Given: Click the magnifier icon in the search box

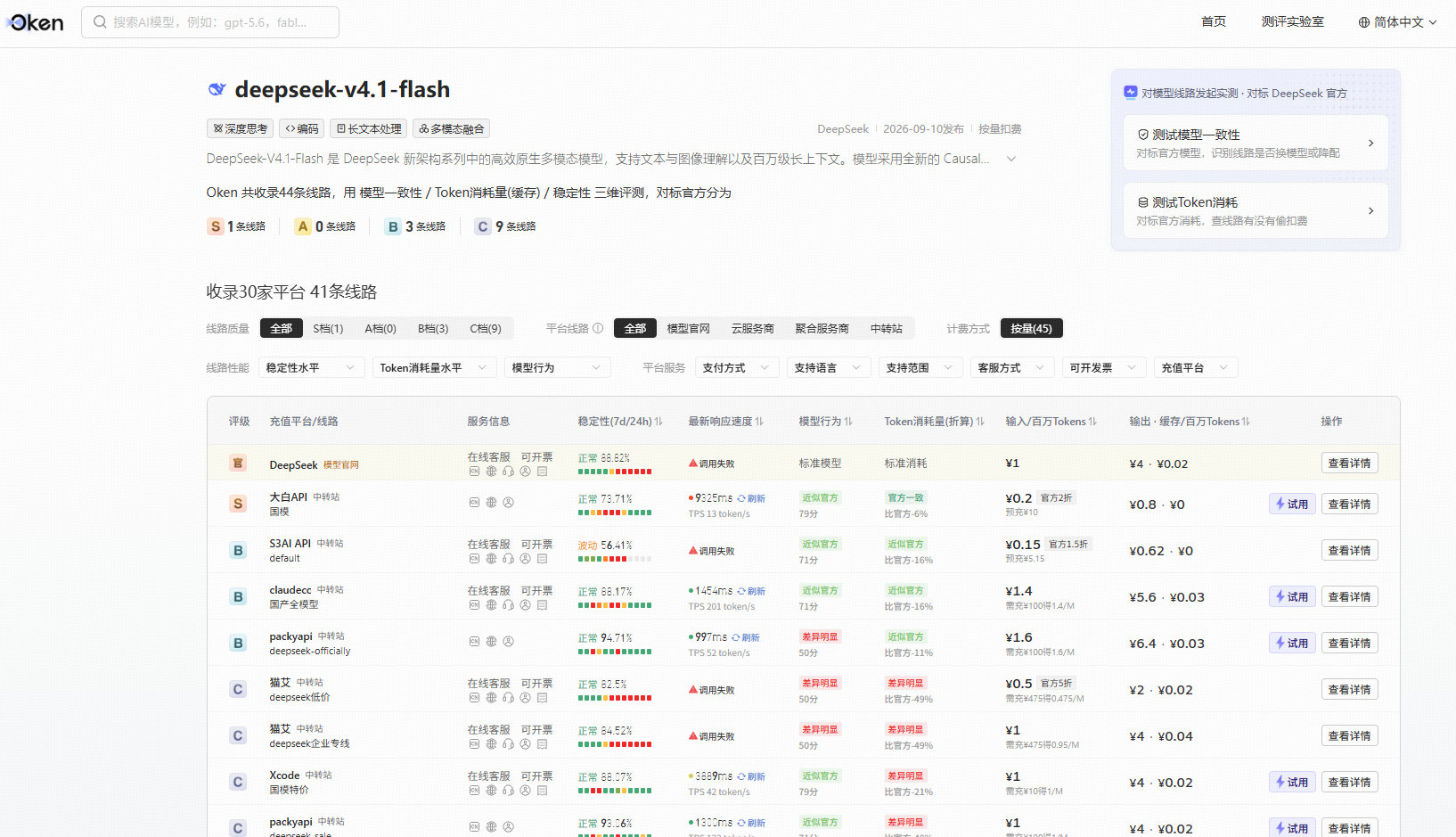Looking at the screenshot, I should pos(100,22).
